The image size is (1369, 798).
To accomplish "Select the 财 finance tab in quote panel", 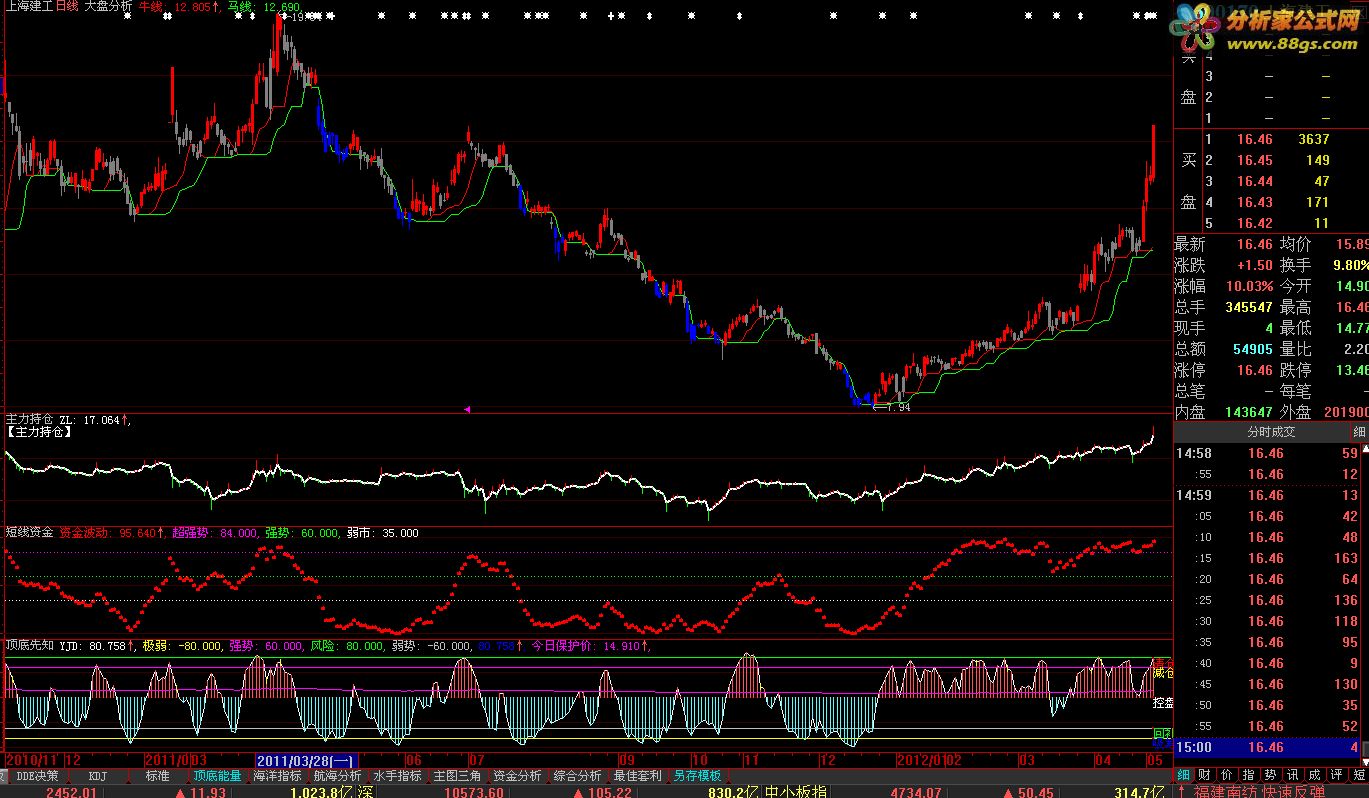I will [x=1205, y=774].
